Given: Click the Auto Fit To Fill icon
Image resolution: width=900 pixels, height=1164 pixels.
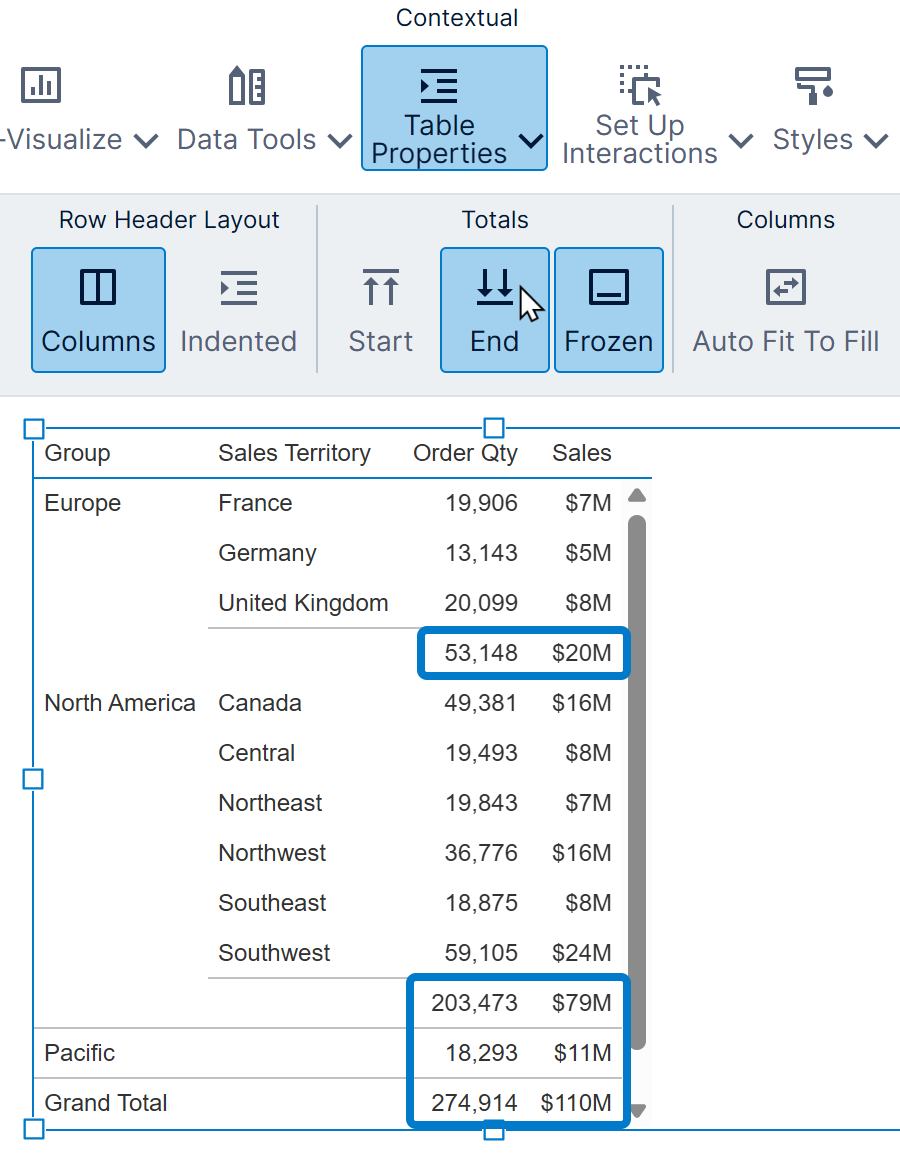Looking at the screenshot, I should point(785,288).
